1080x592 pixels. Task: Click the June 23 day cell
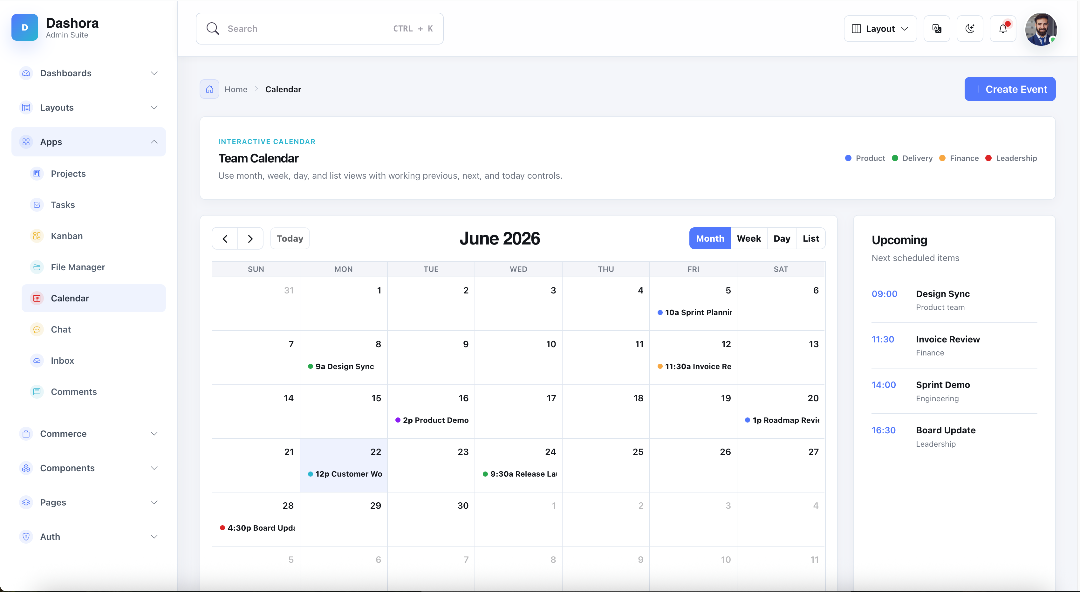coord(431,465)
